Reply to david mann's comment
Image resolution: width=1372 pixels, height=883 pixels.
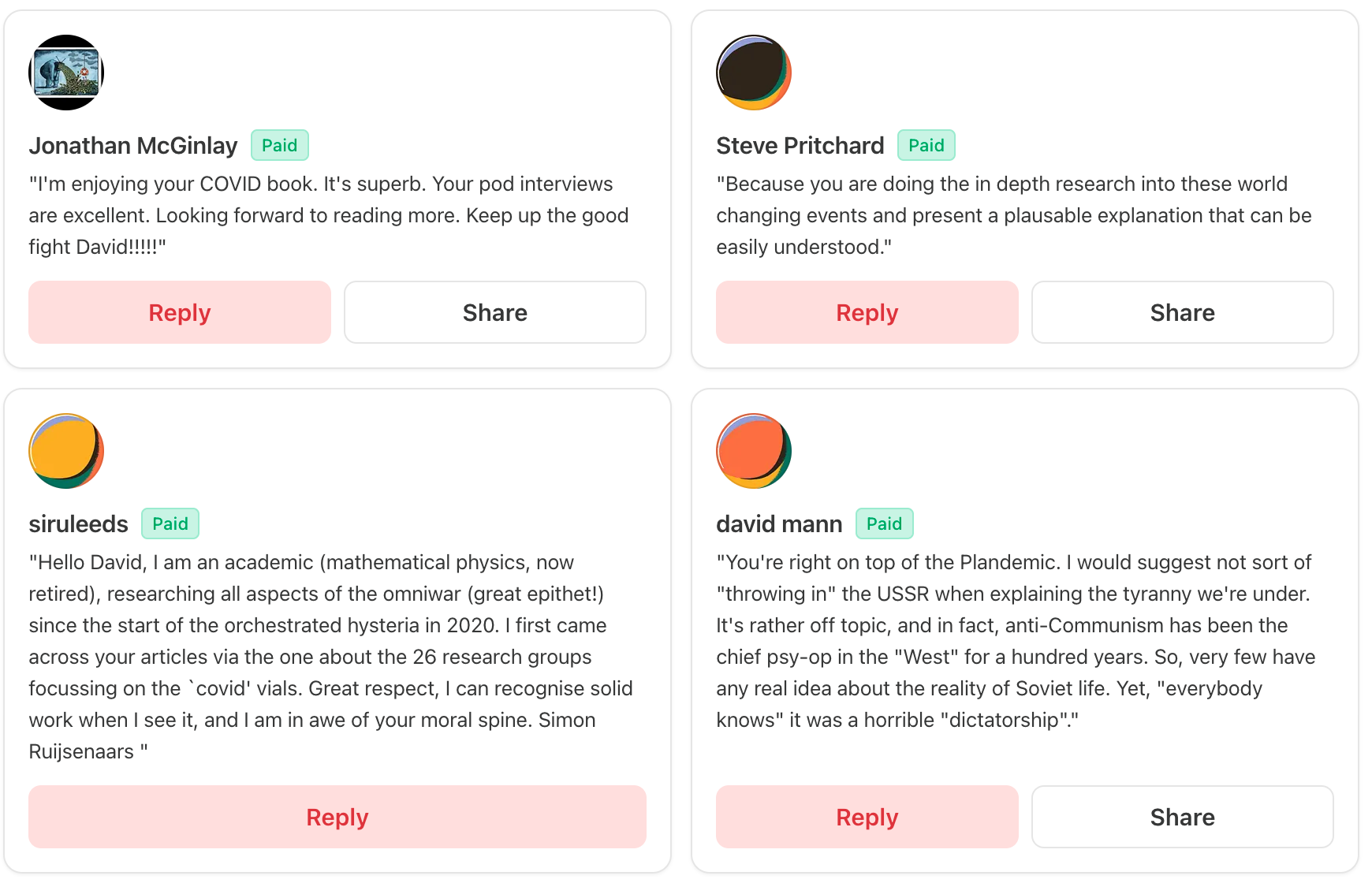tap(867, 817)
